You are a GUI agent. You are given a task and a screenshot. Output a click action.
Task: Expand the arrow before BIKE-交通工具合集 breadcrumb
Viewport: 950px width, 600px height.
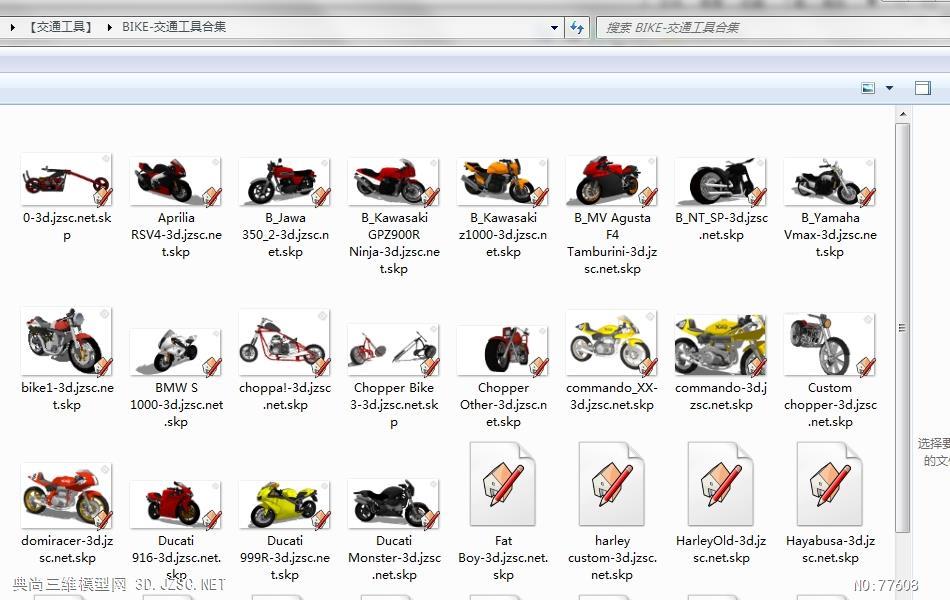[x=109, y=27]
